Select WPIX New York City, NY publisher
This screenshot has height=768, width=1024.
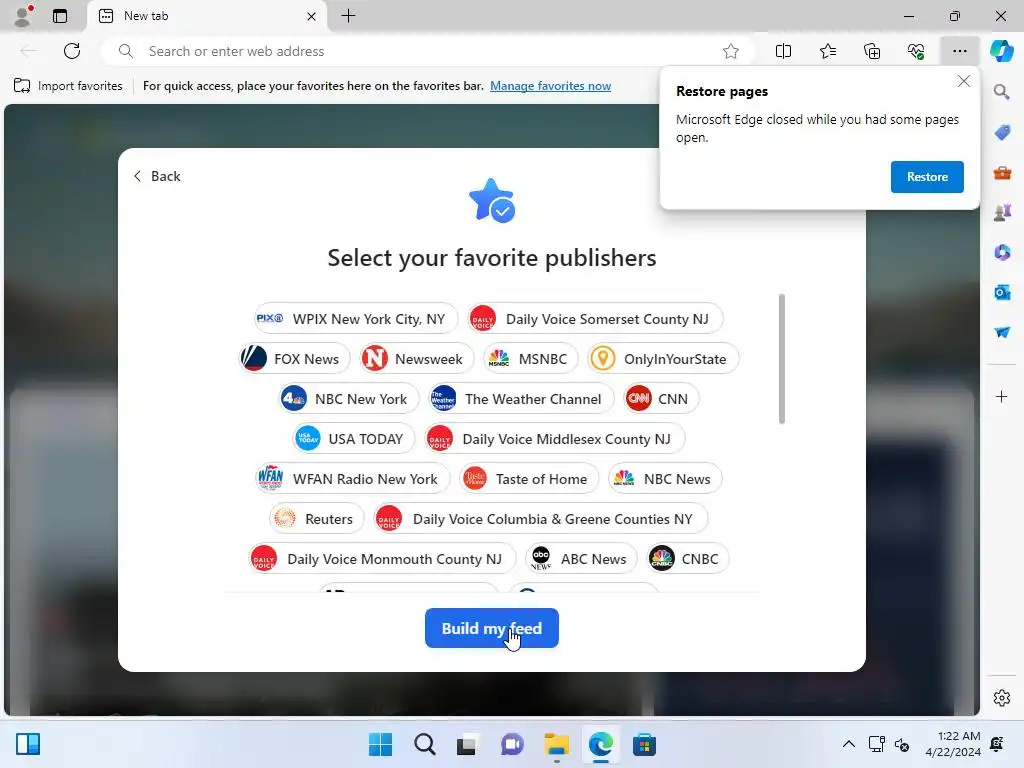pos(356,319)
